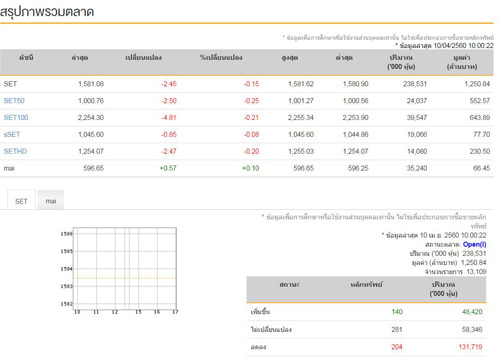Click the declining securities count 204

coord(397,347)
